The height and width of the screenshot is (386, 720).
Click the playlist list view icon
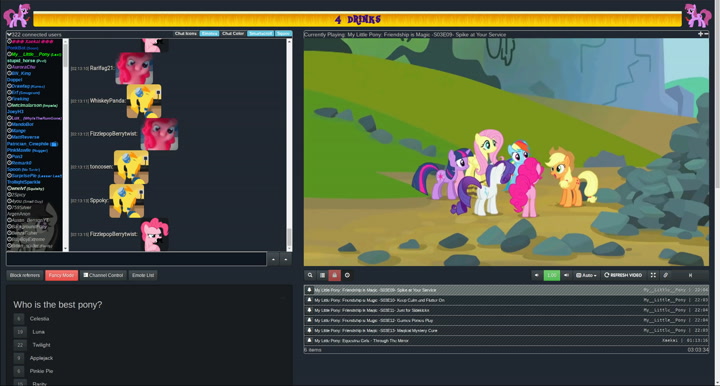(322, 275)
